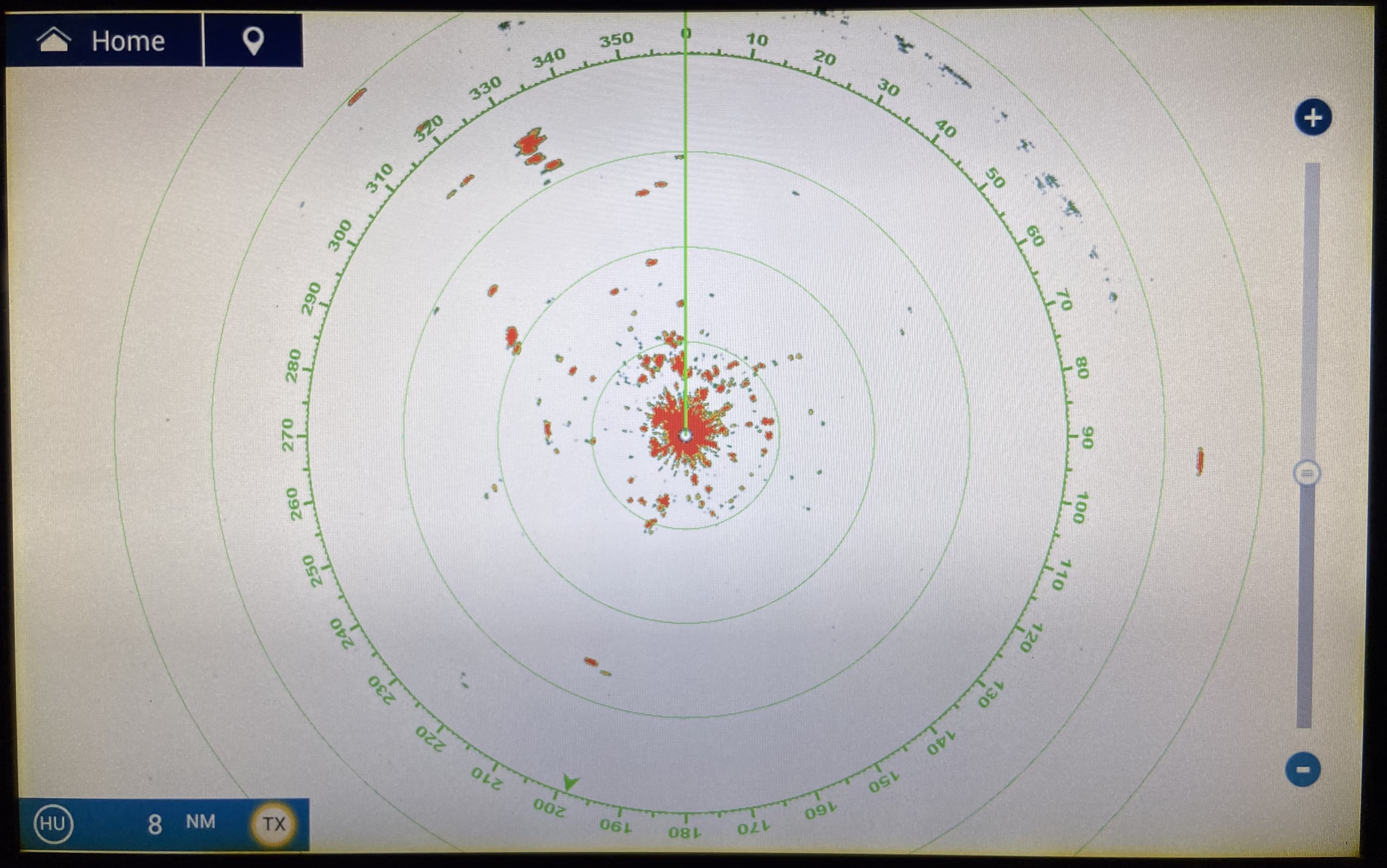Toggle the TX transmit button
The width and height of the screenshot is (1387, 868).
click(273, 824)
